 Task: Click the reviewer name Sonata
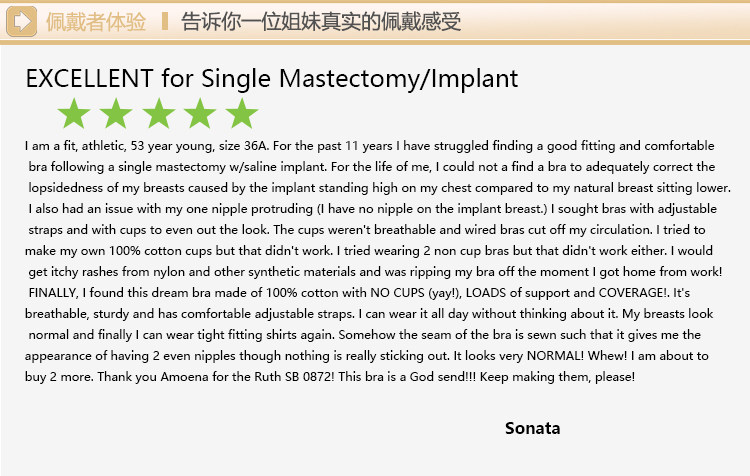[x=532, y=429]
